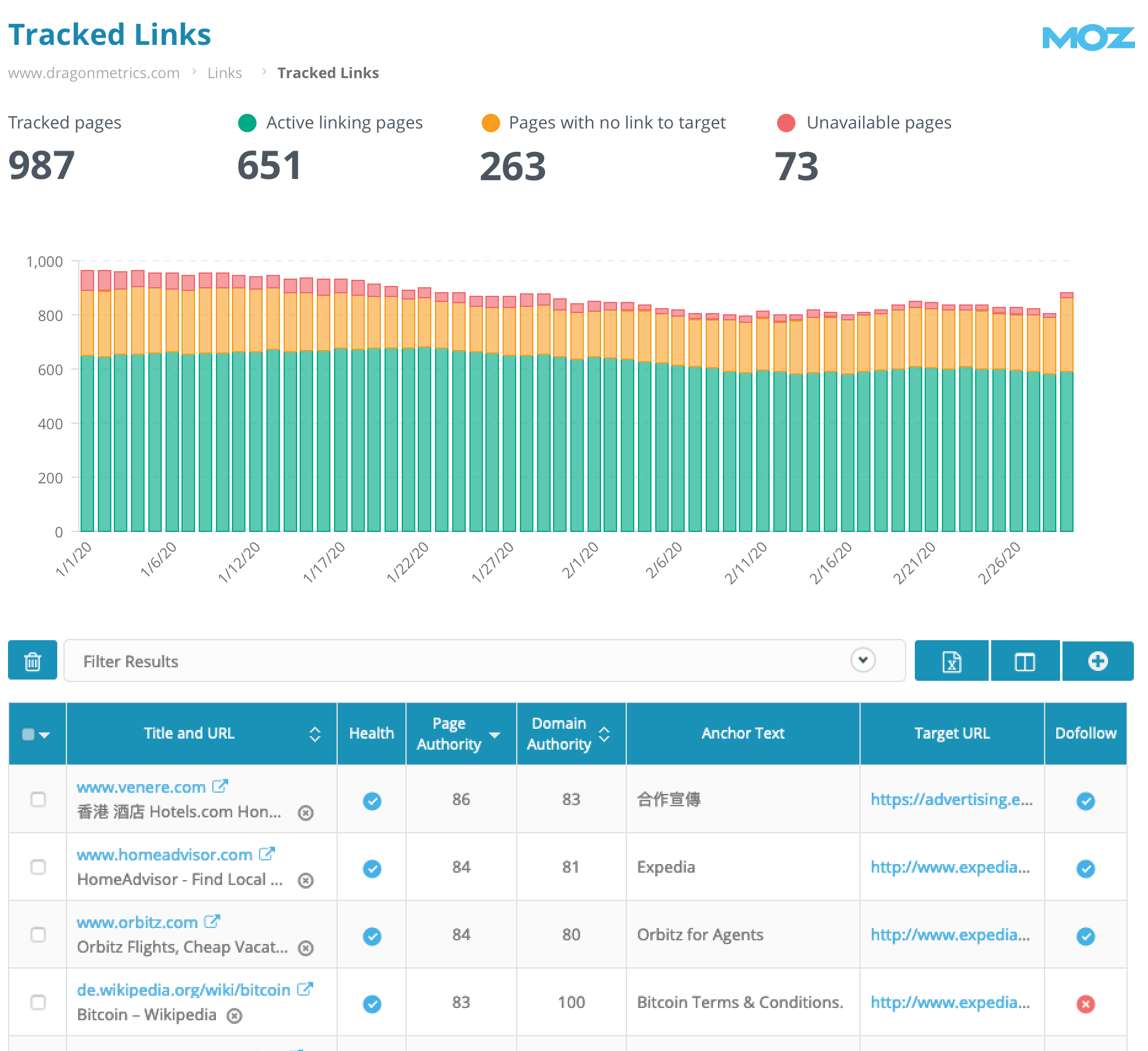This screenshot has height=1051, width=1148.
Task: Click the remove icon next to HomeAdvisor row
Action: 306,881
